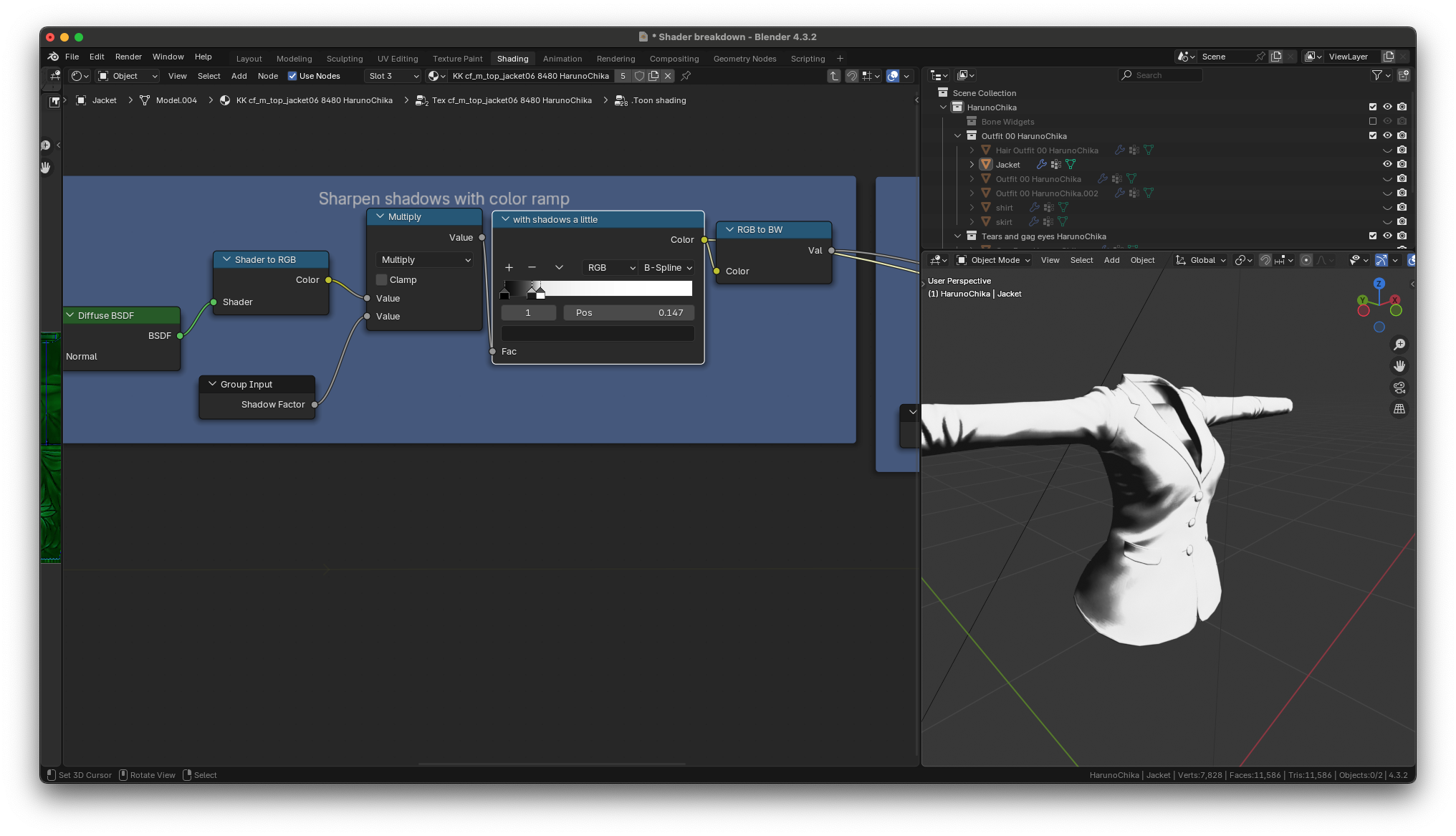Open the Object Mode dropdown
The height and width of the screenshot is (836, 1456).
coord(994,260)
